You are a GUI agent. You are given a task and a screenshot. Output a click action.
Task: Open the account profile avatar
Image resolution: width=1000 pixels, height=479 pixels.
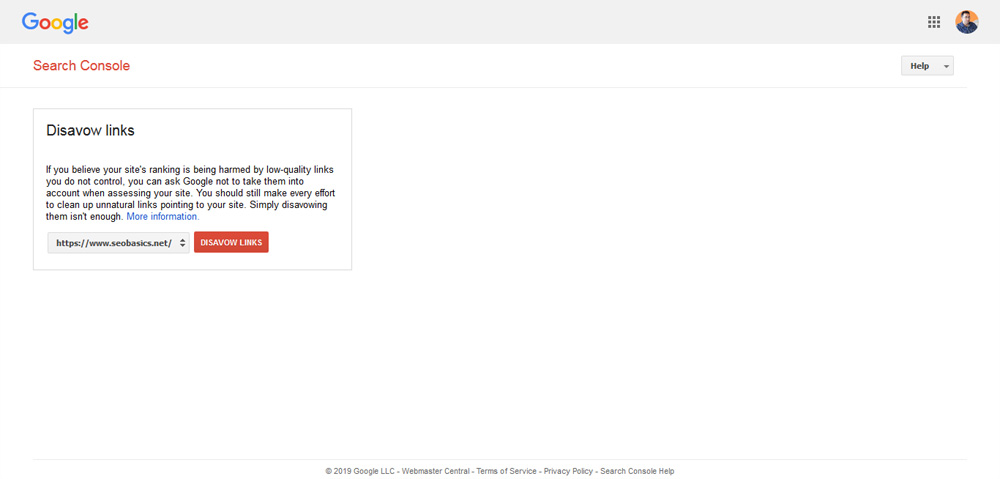click(966, 22)
